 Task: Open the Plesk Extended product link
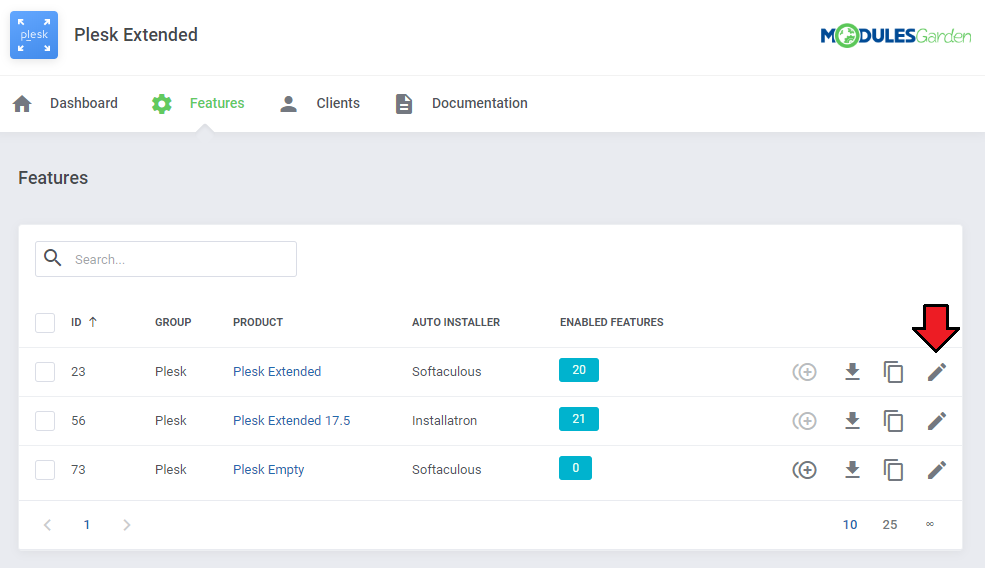click(x=277, y=371)
